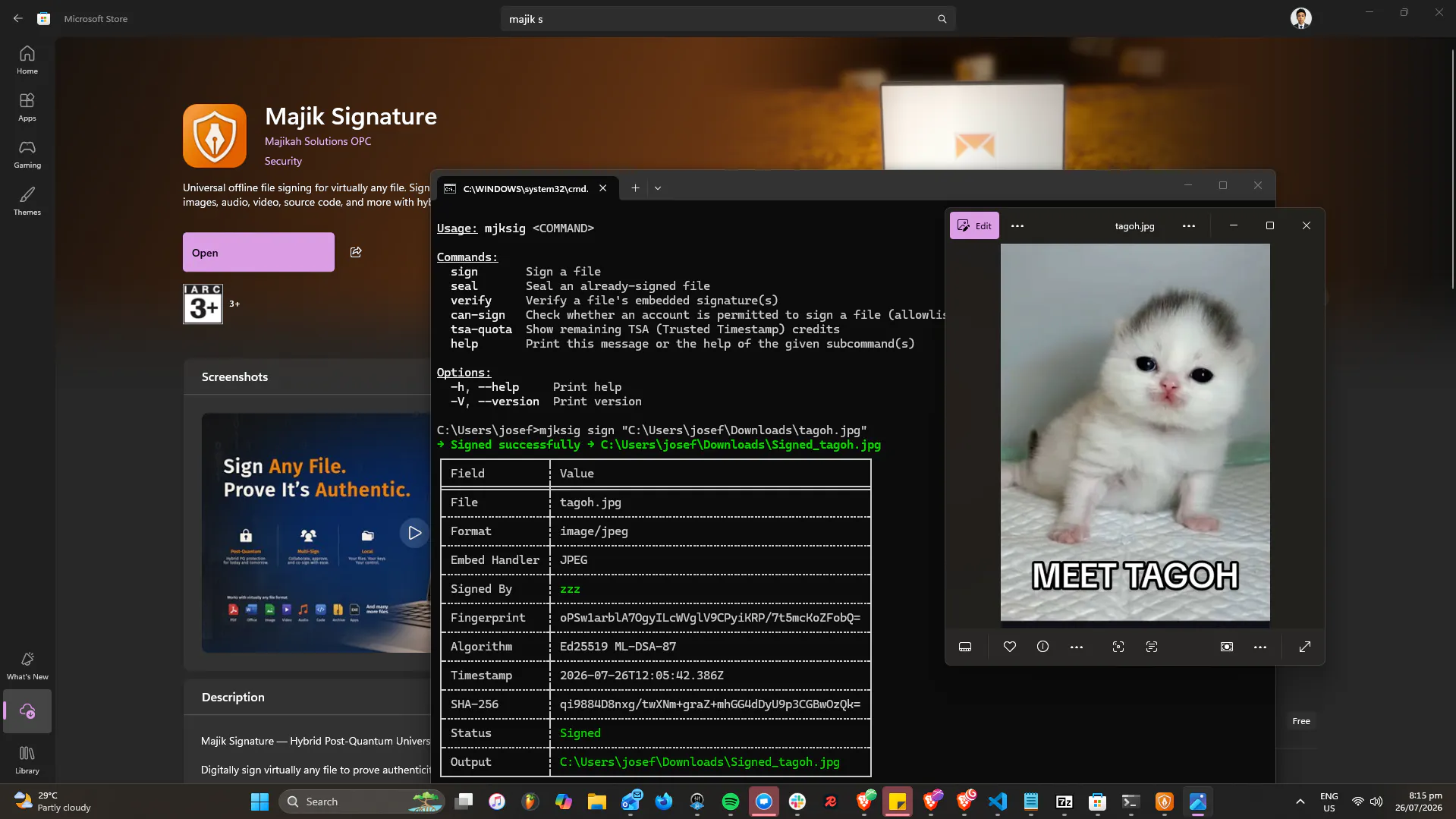Scan text in the Photos image
1456x819 pixels.
[1151, 647]
